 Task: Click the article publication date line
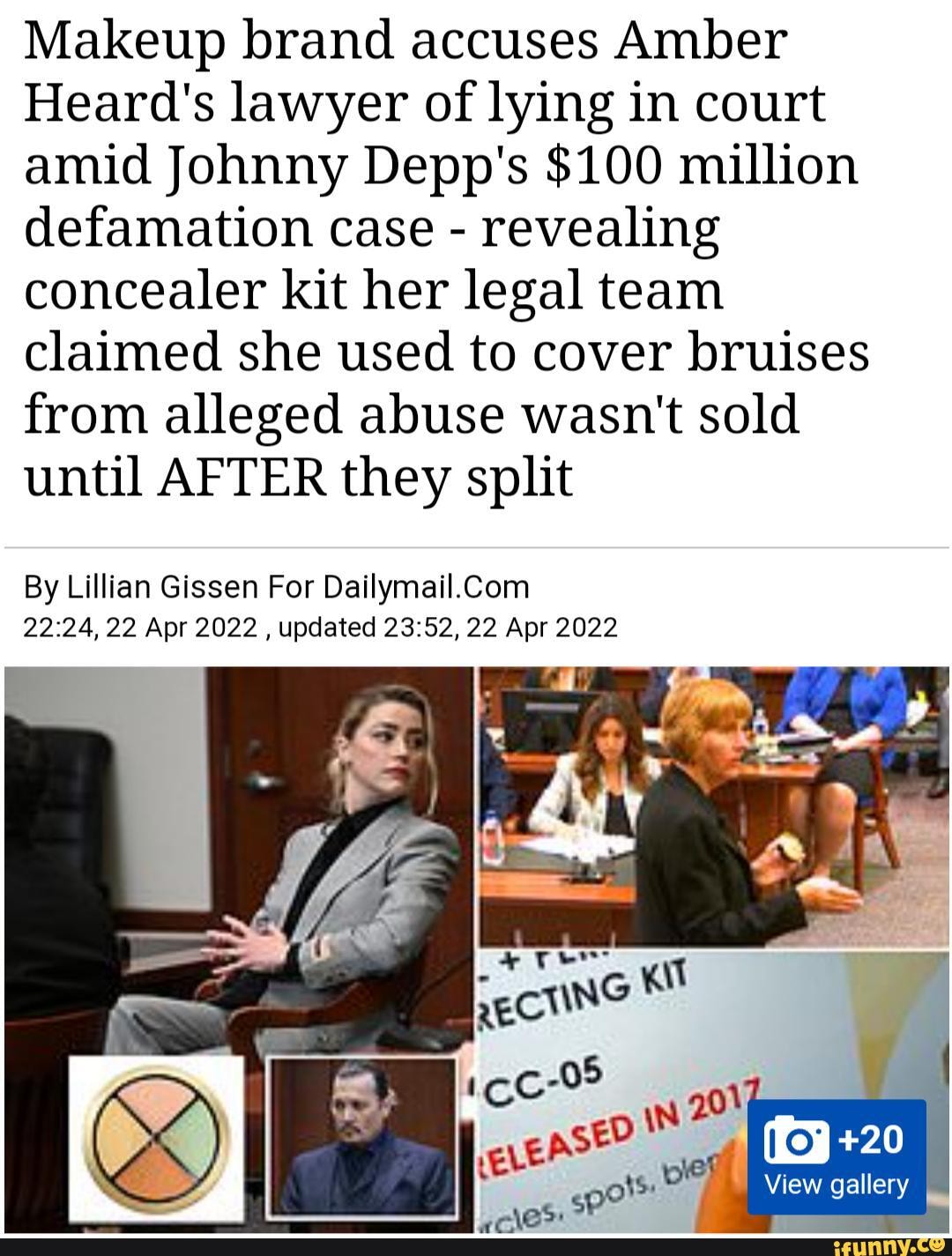[x=322, y=627]
